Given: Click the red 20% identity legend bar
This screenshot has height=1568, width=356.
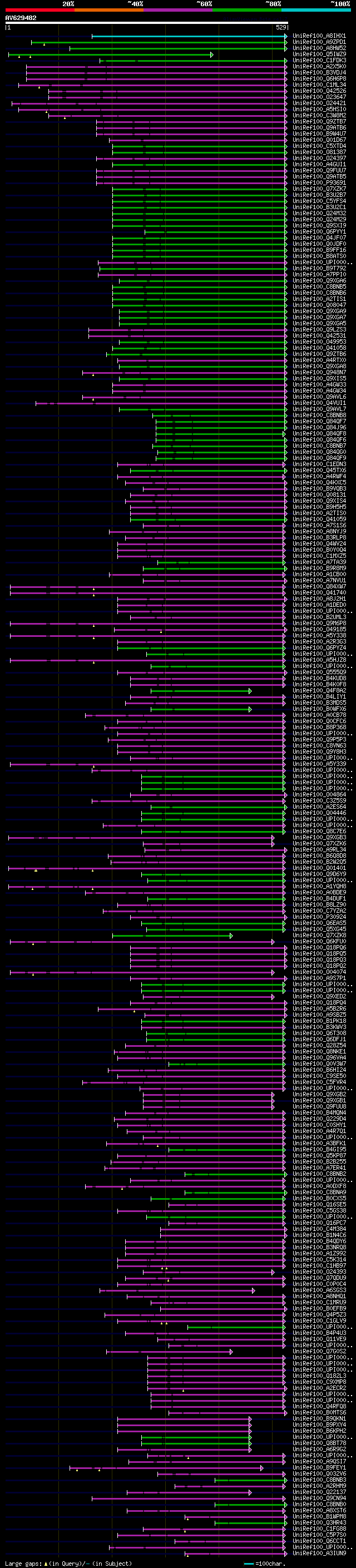Looking at the screenshot, I should (x=39, y=10).
